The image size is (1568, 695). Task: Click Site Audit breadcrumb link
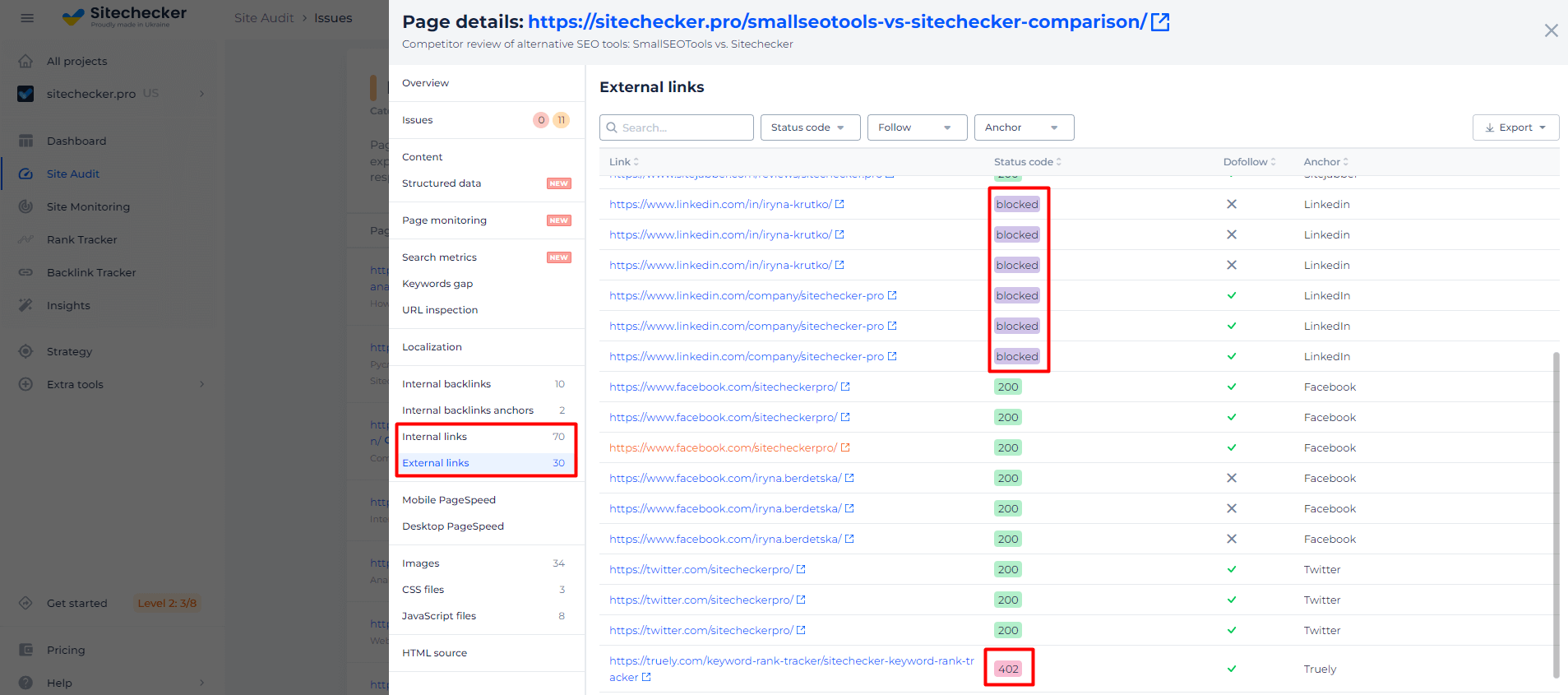264,18
